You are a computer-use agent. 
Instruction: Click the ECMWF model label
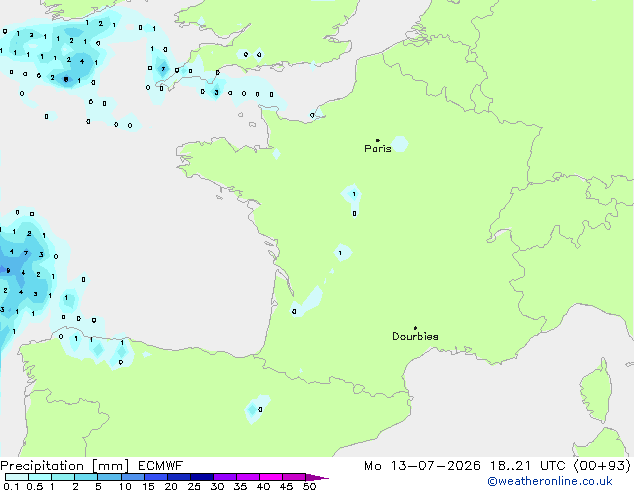point(161,466)
